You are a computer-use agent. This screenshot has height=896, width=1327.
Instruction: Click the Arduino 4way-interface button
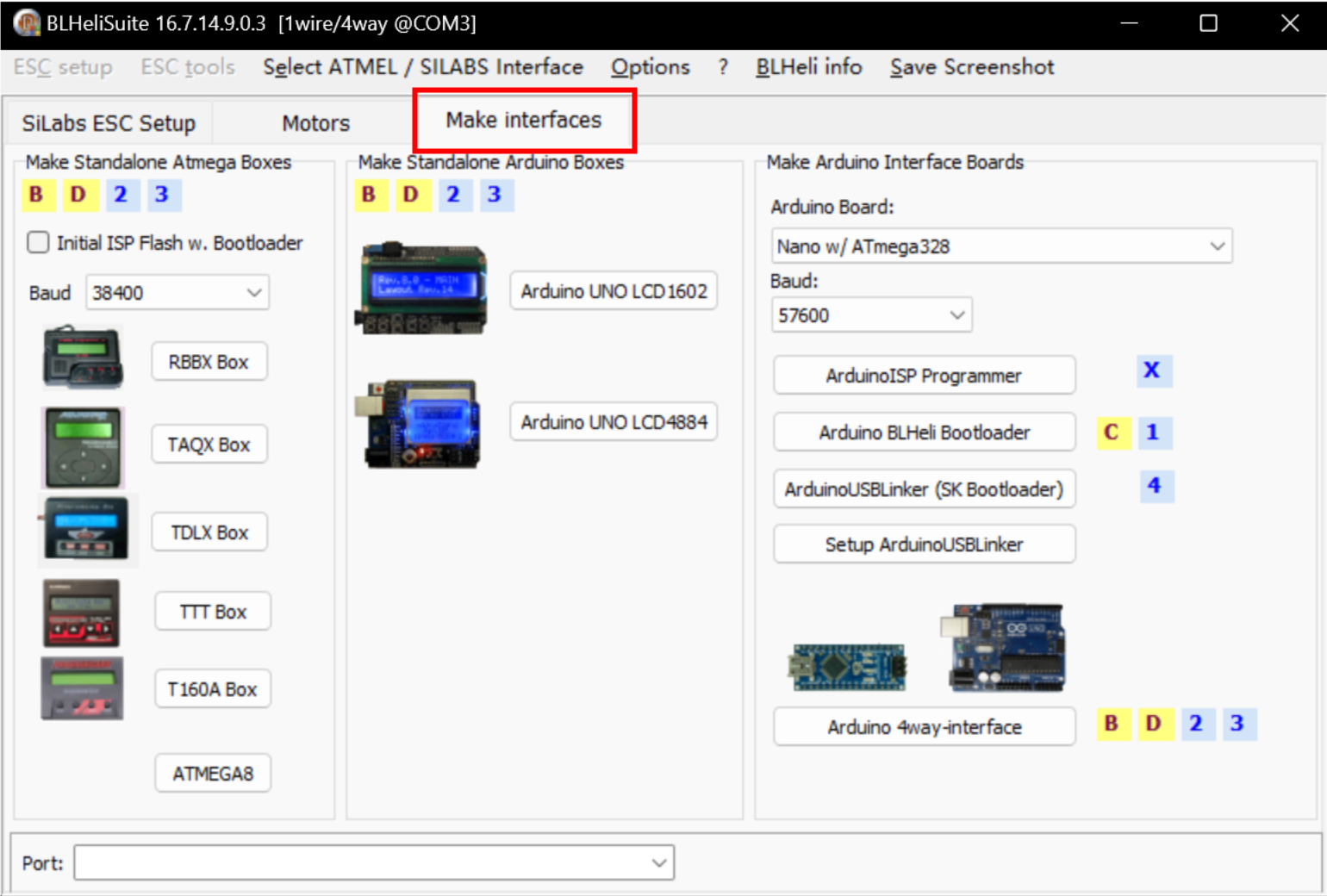click(925, 727)
